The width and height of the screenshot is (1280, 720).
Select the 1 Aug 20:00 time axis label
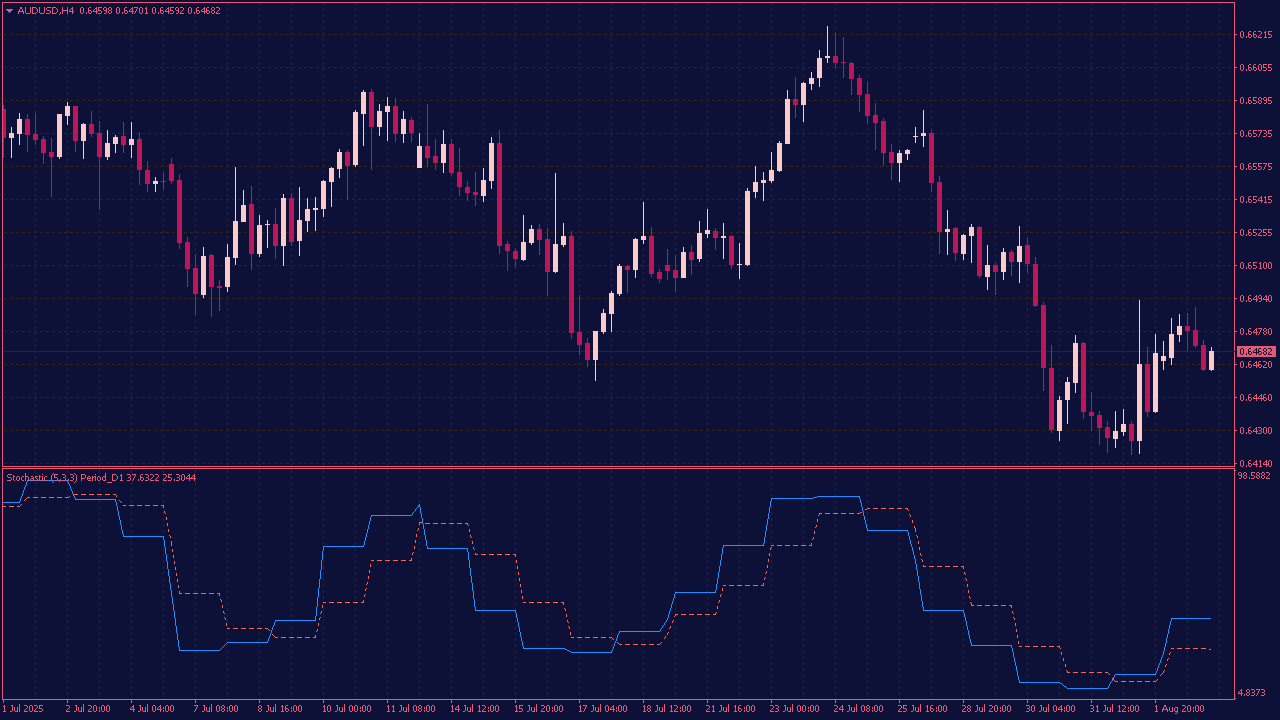1179,709
